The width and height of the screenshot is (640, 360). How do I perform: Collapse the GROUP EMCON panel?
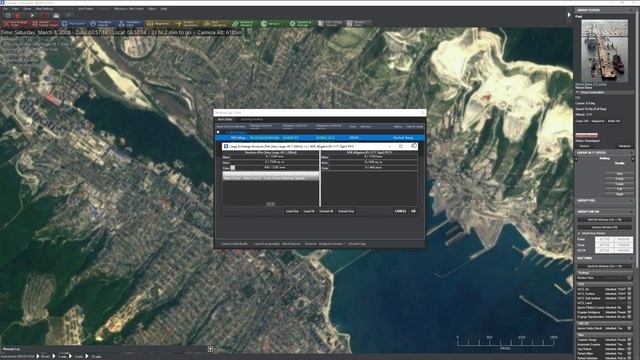(632, 212)
